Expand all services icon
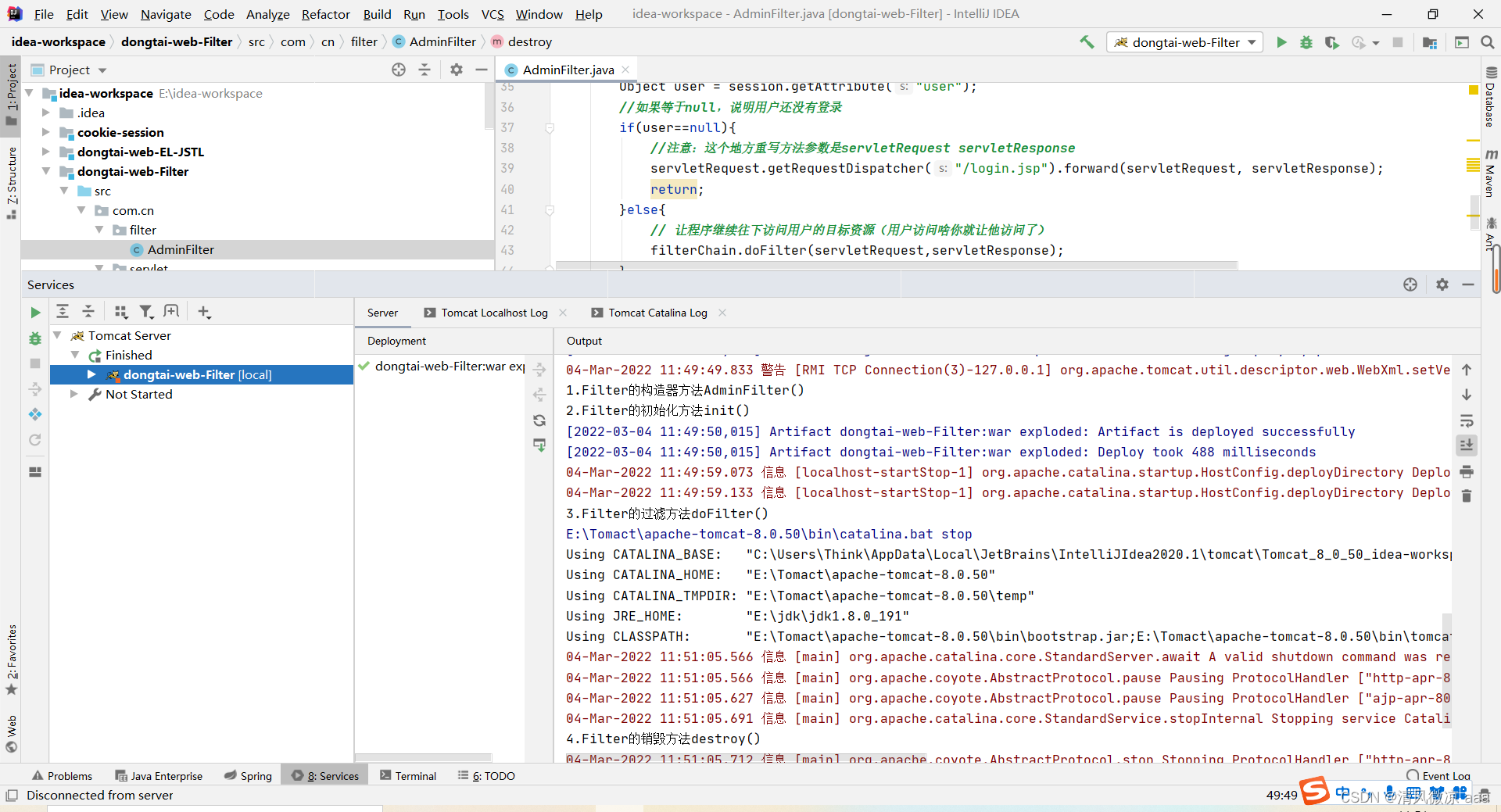 [63, 312]
